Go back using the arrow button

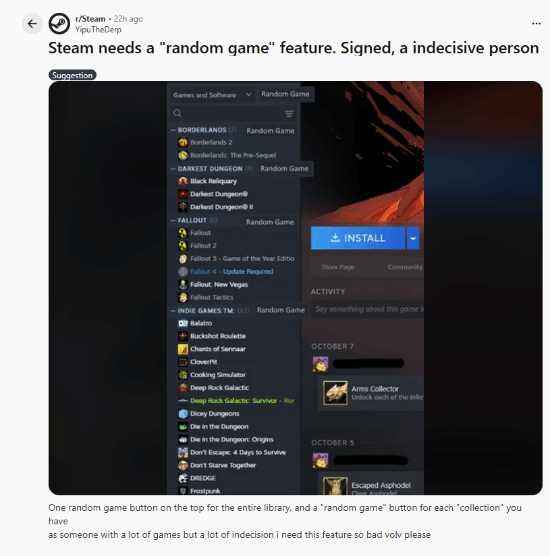pos(32,24)
